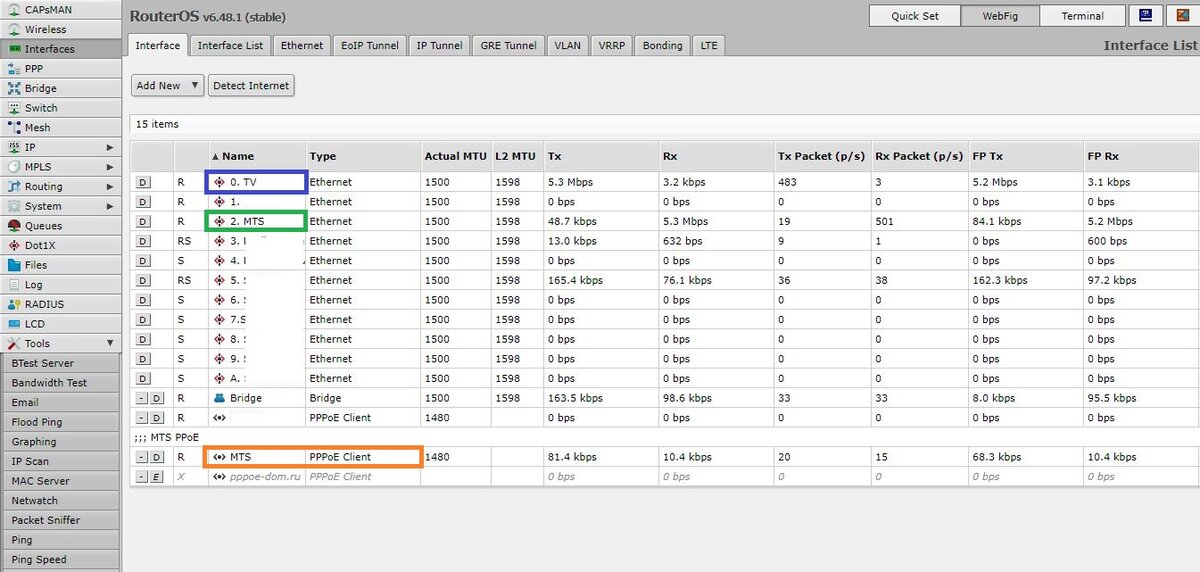Open the VLAN tab
Image resolution: width=1200 pixels, height=572 pixels.
pos(567,45)
